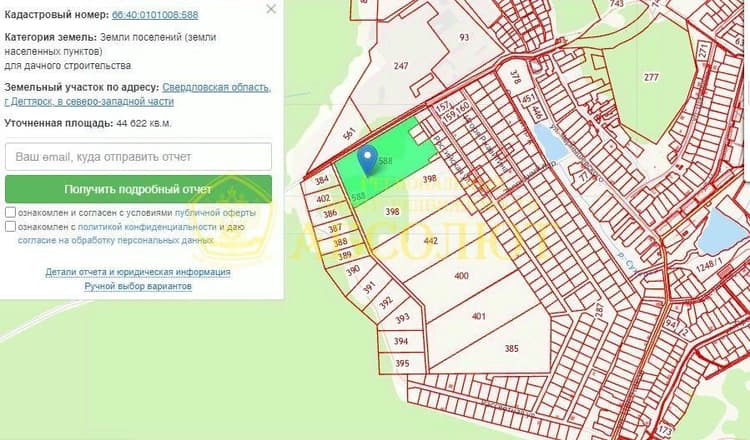The image size is (750, 440).
Task: Select parcel 392 on the map
Action: tap(386, 302)
